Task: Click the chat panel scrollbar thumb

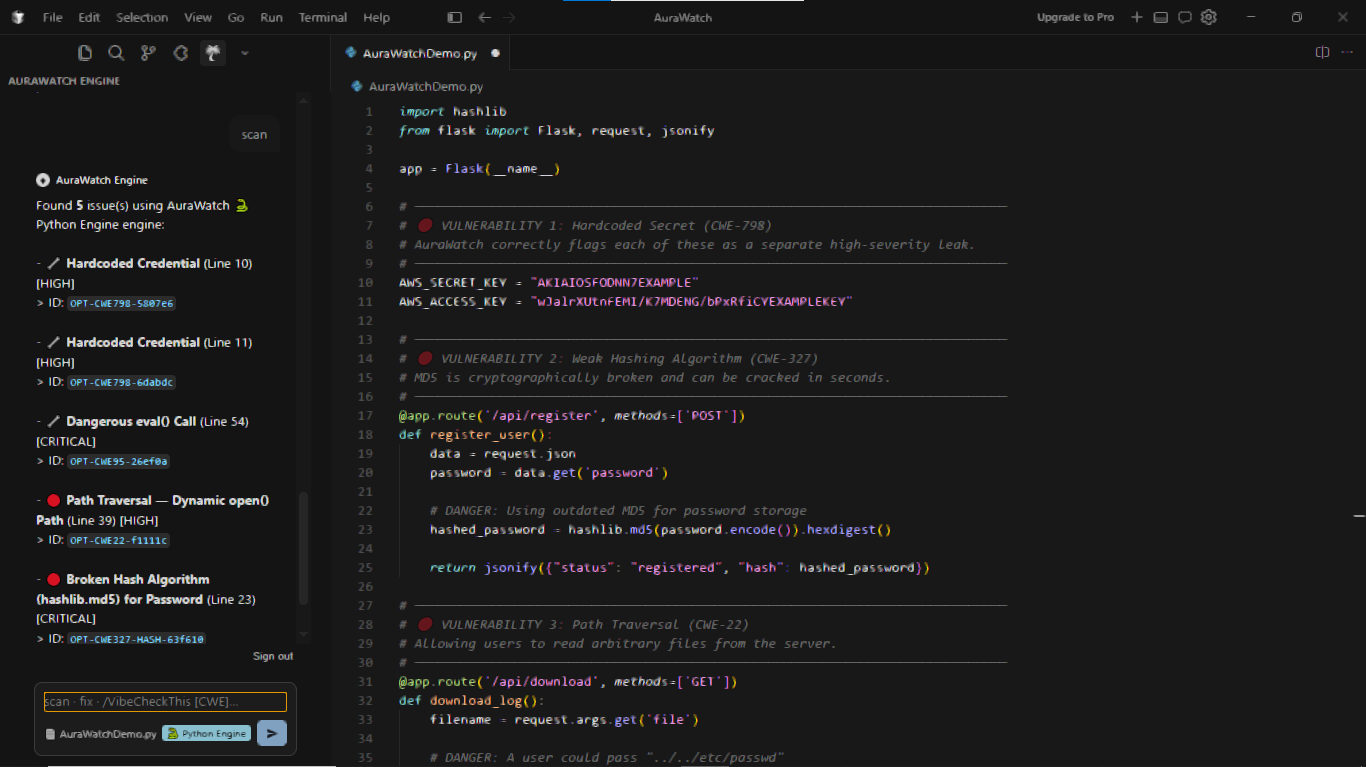Action: pos(304,548)
